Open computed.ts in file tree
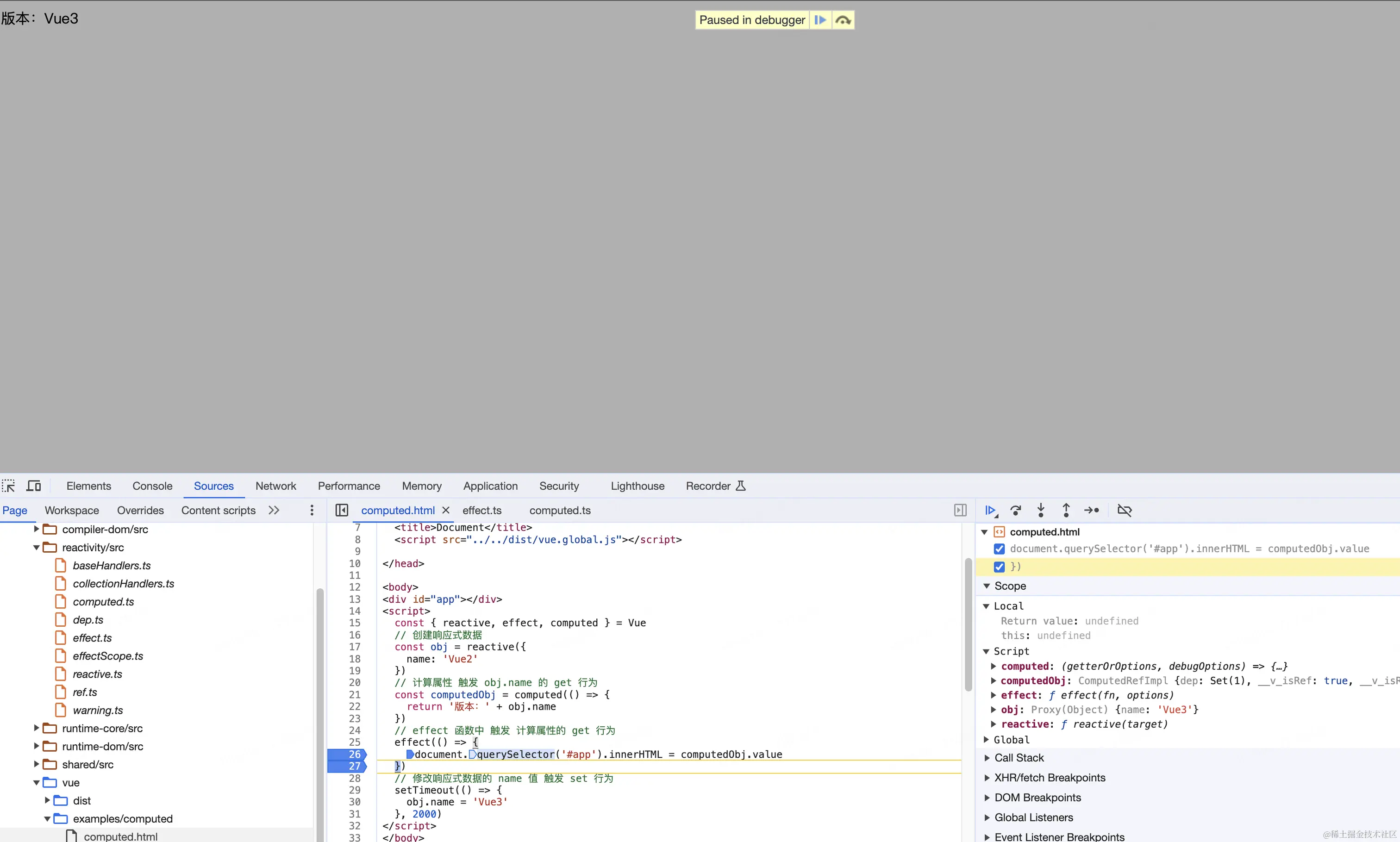 click(x=103, y=601)
